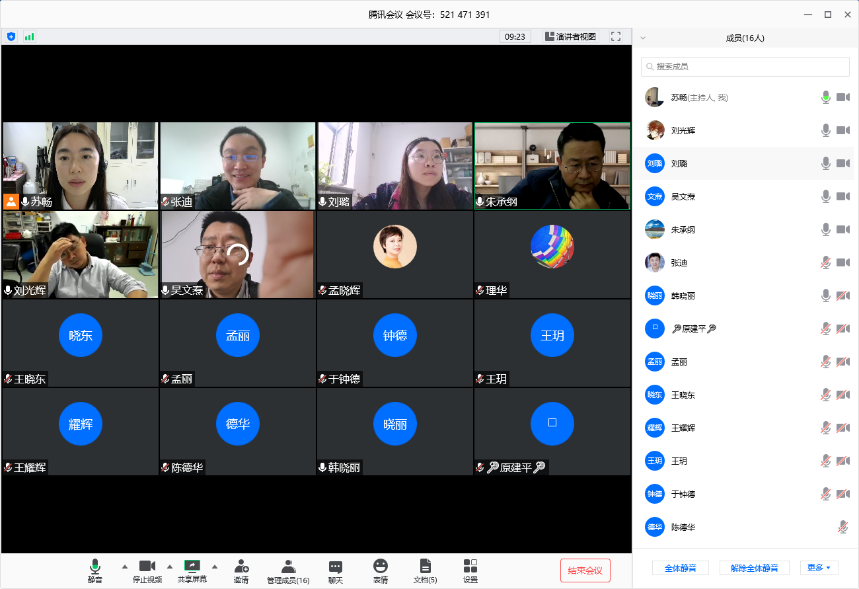Open the 更多 dropdown in member panel

point(818,568)
